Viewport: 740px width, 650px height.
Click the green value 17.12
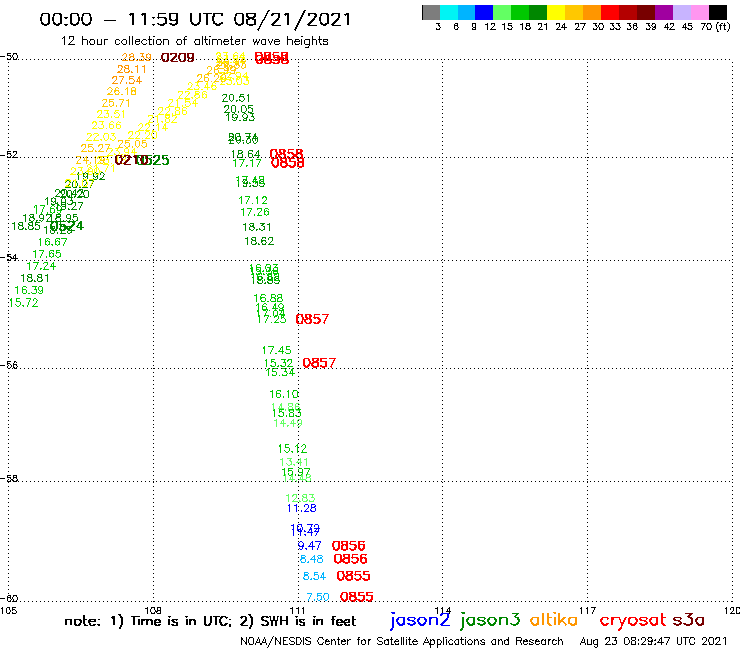tap(252, 201)
